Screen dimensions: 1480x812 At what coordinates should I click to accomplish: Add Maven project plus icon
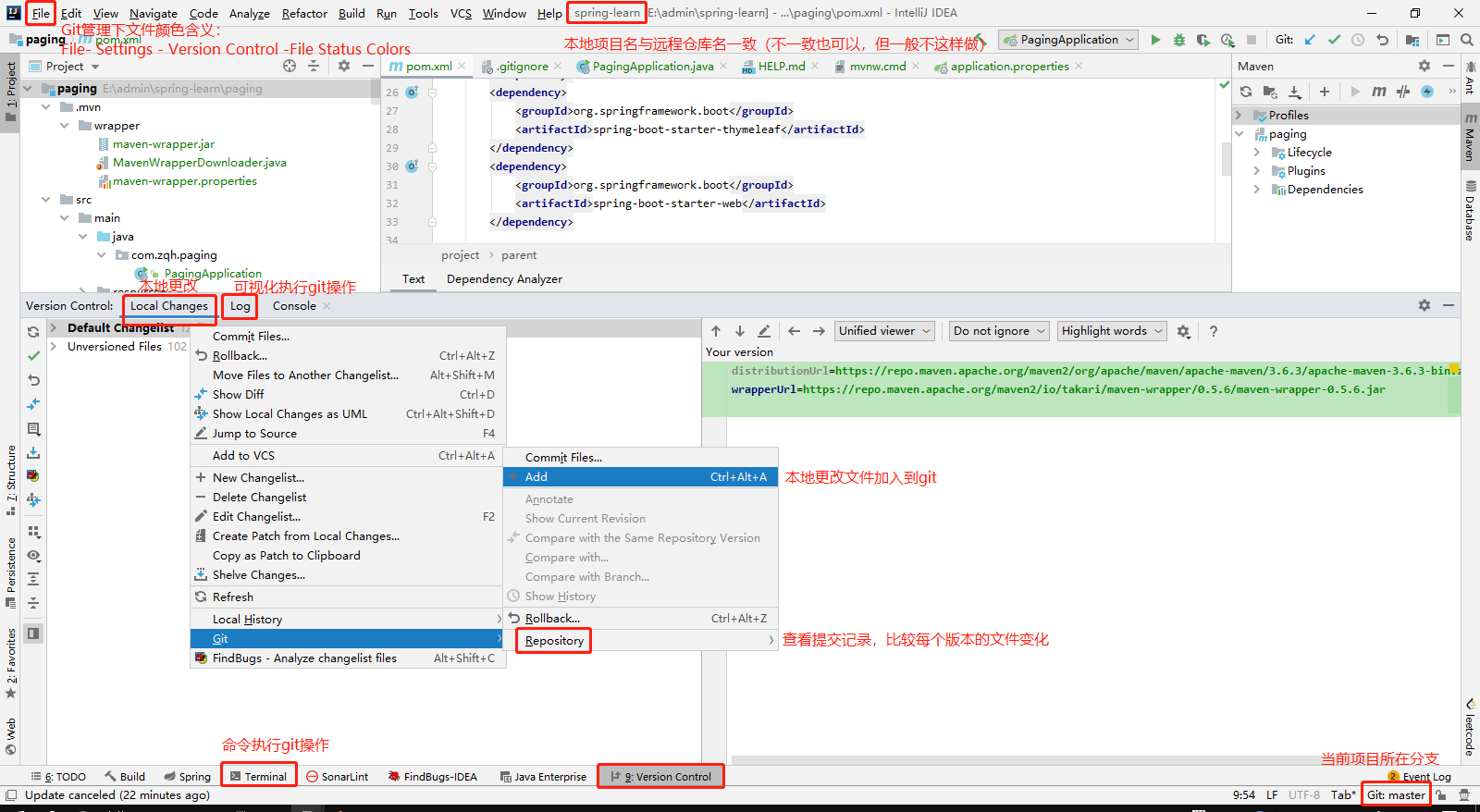[x=1325, y=92]
